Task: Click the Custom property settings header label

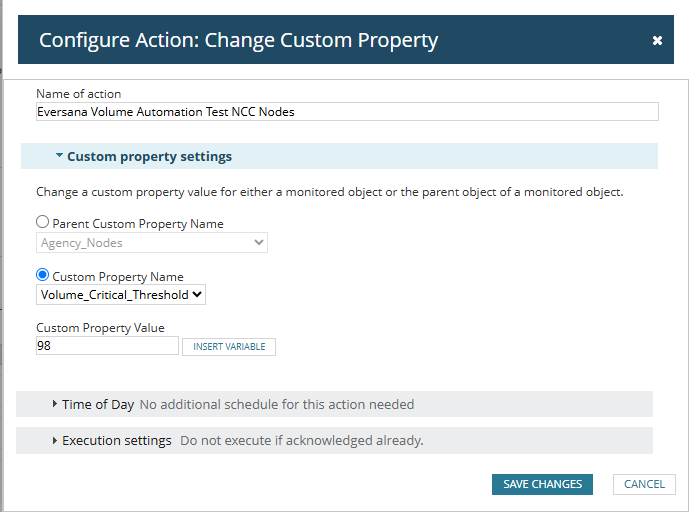Action: (149, 157)
